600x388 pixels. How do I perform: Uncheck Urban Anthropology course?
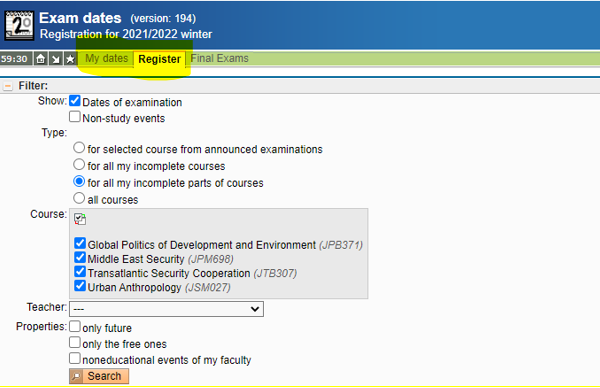click(x=80, y=286)
